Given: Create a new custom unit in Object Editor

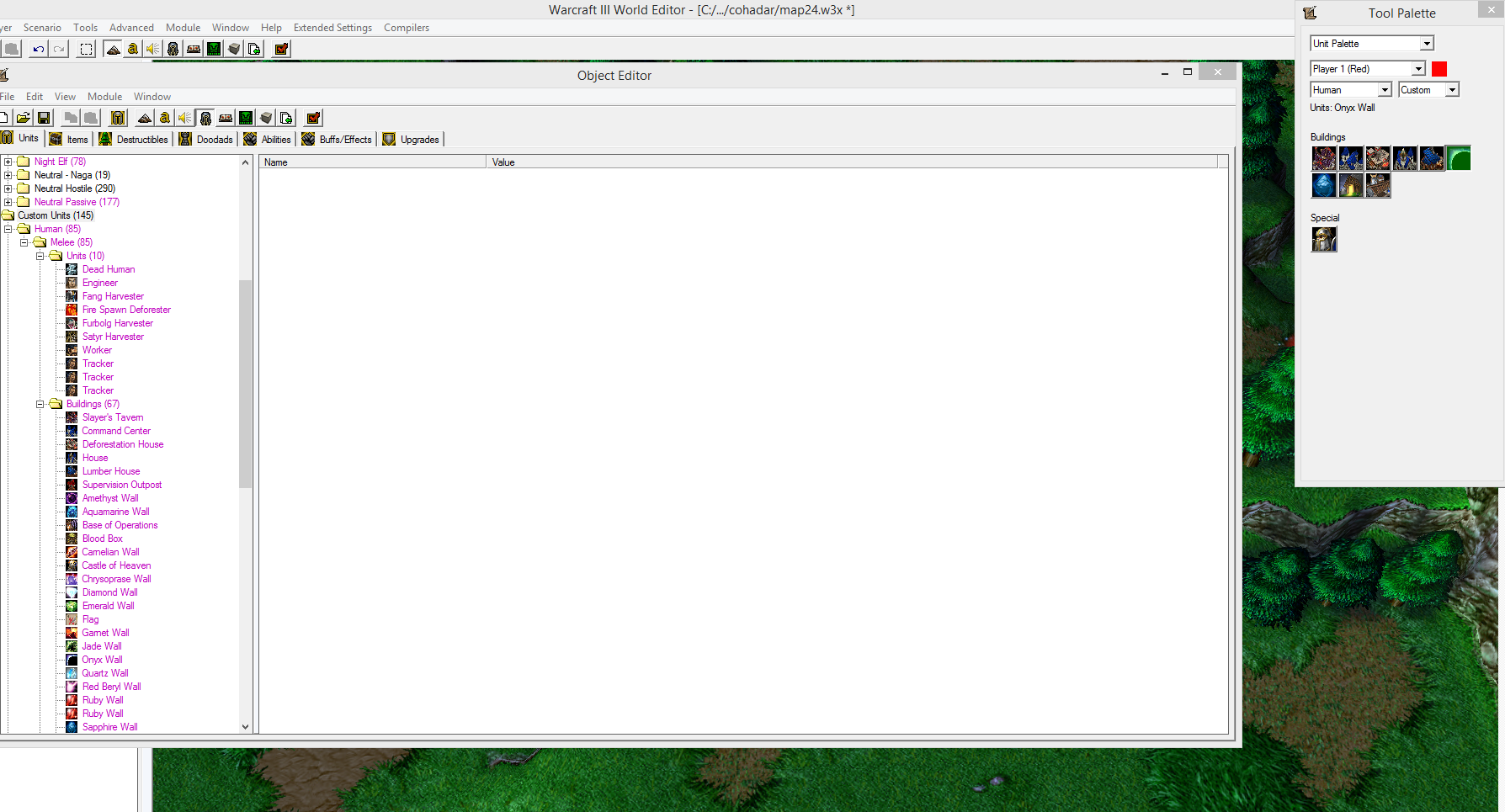Looking at the screenshot, I should (x=118, y=118).
